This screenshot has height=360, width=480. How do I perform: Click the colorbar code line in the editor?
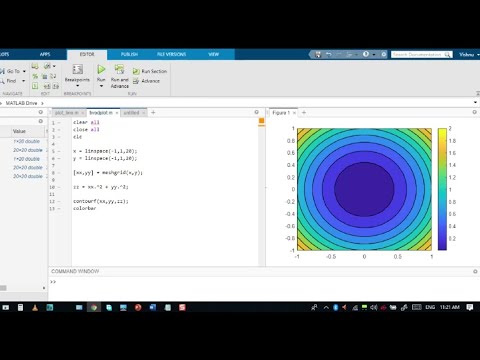(x=85, y=208)
